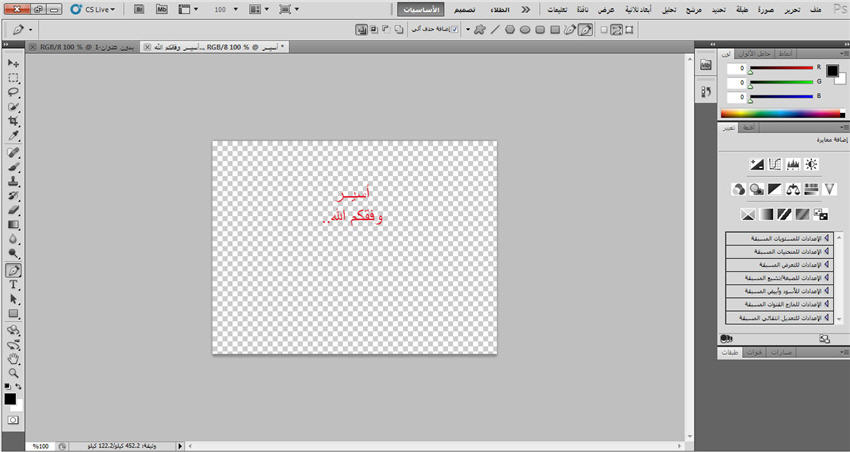The image size is (850, 452).
Task: Choose Ellipse shape in options bar
Action: (525, 30)
